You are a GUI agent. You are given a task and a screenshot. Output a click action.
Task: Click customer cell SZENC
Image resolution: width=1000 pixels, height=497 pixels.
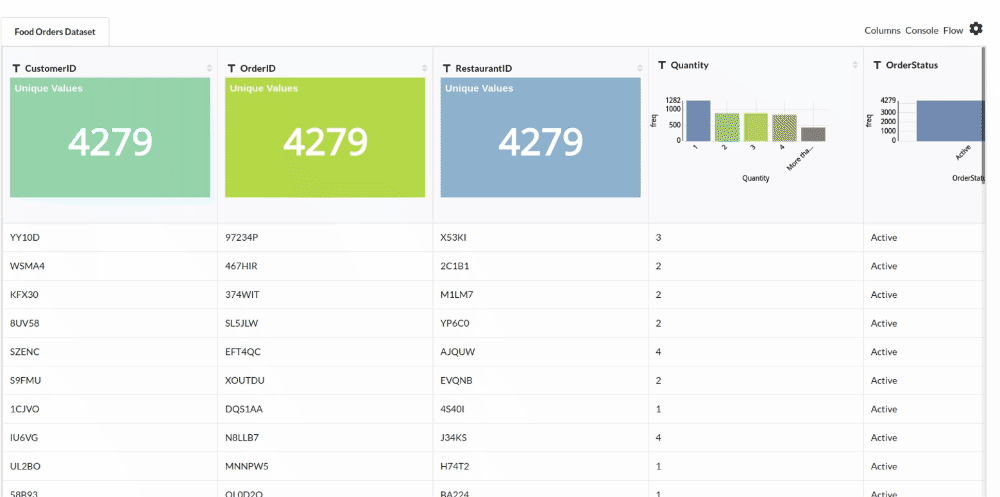point(25,352)
